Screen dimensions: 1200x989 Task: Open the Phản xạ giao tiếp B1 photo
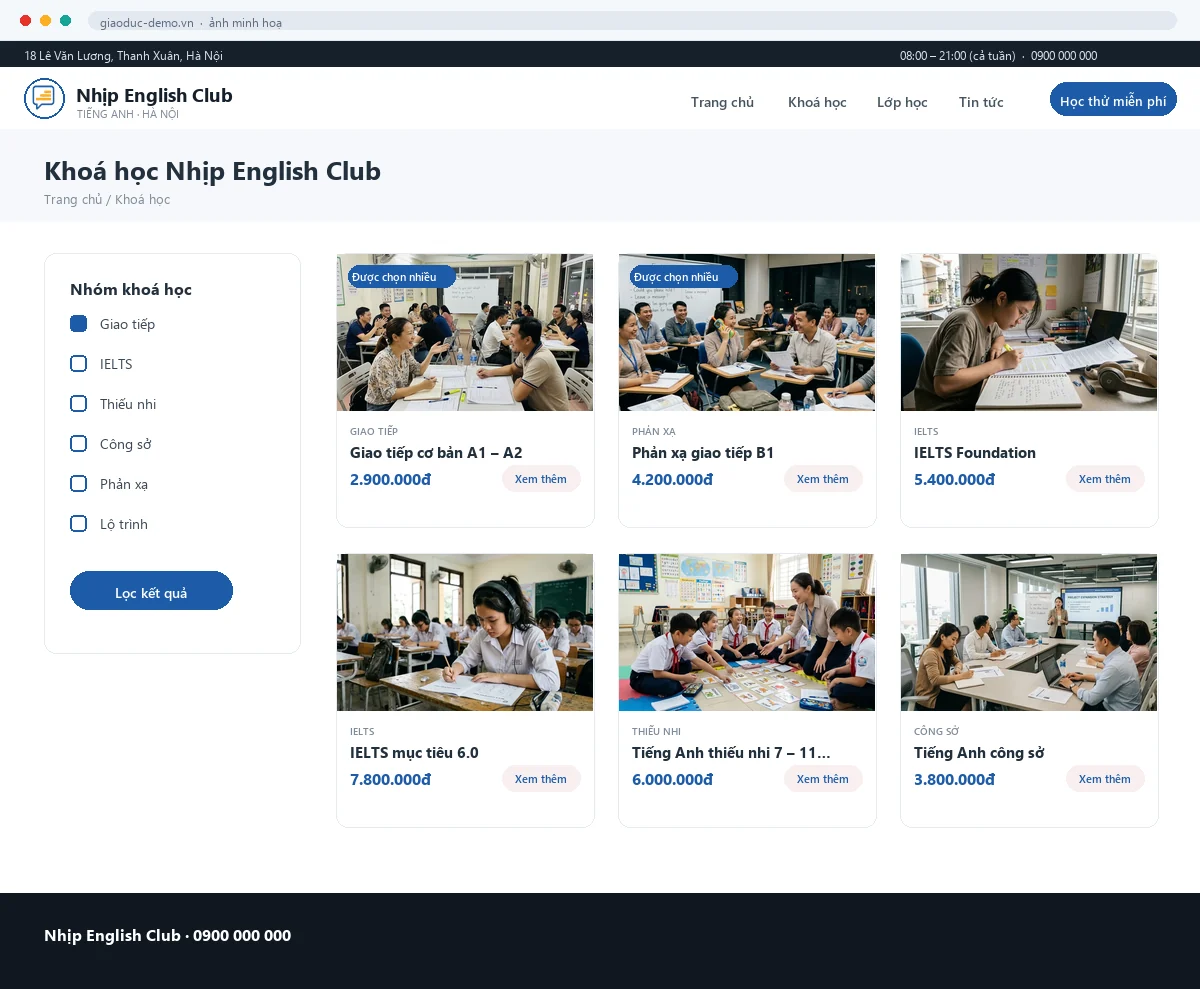747,332
